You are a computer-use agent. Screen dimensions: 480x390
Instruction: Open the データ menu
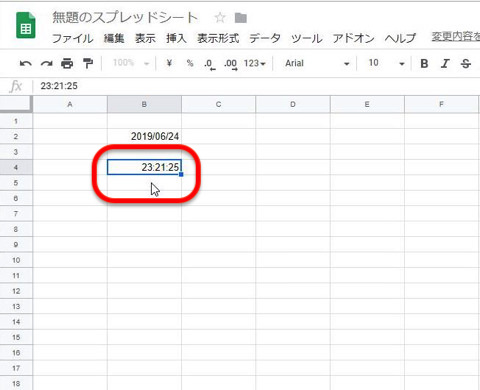coord(265,38)
